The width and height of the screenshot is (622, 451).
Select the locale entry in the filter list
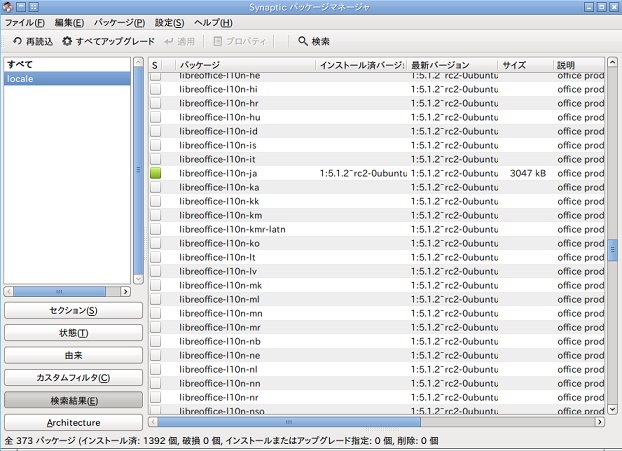pos(67,79)
